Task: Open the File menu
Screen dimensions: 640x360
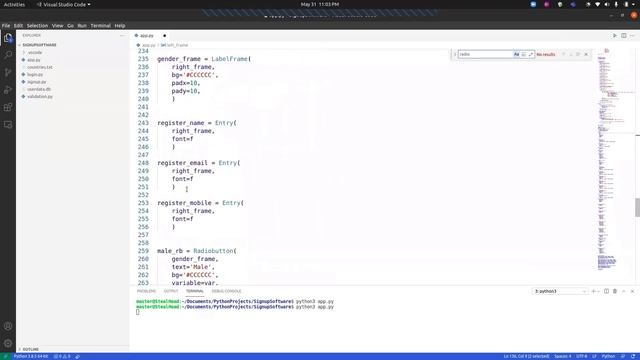Action: pyautogui.click(x=6, y=25)
